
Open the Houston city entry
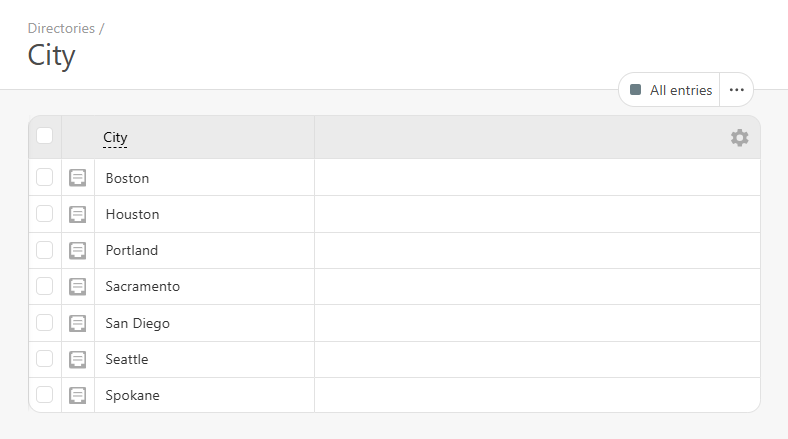(x=132, y=214)
